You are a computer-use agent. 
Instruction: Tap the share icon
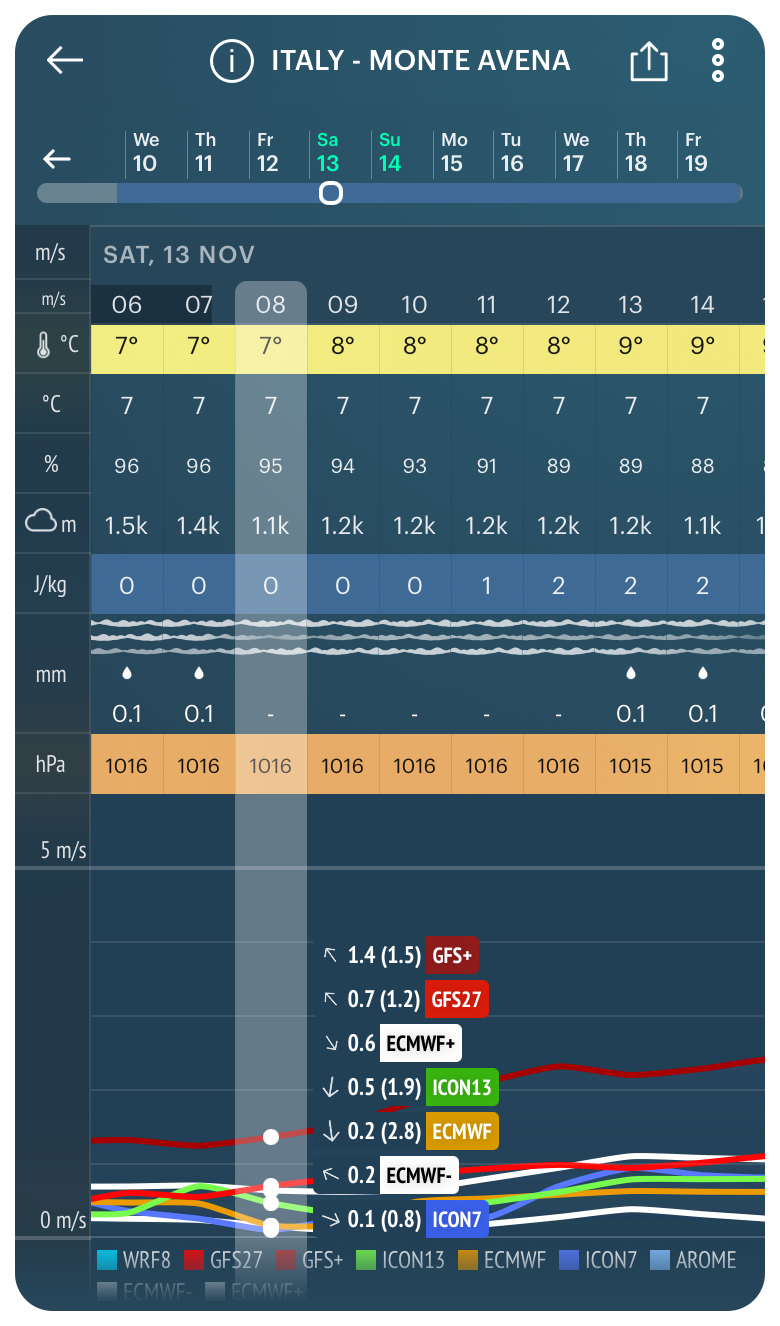click(648, 62)
